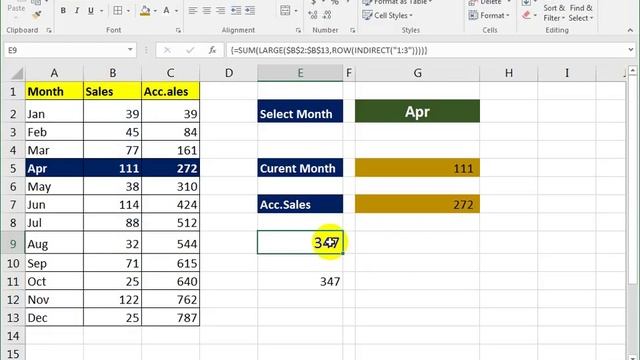Click the Borders grid icon

118,11
